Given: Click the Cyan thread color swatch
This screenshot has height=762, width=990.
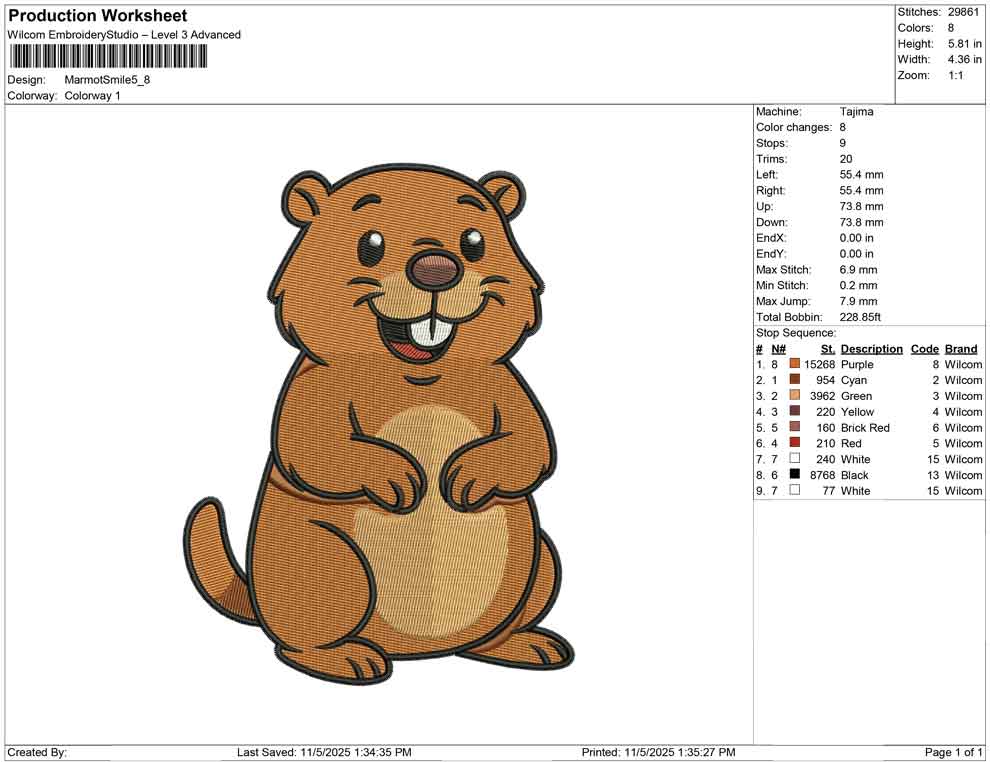Looking at the screenshot, I should click(794, 379).
